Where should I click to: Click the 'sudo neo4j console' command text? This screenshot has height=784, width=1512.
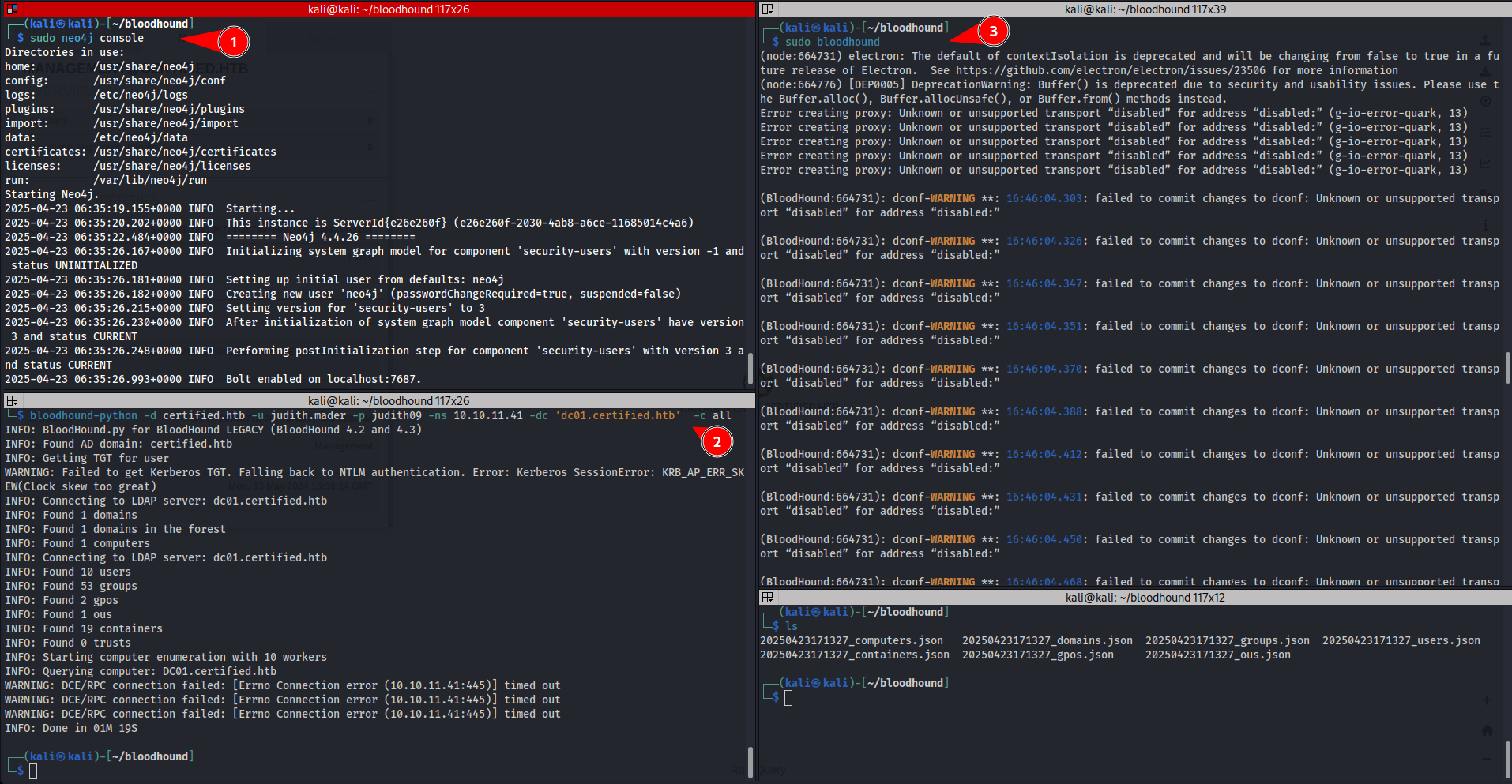87,38
